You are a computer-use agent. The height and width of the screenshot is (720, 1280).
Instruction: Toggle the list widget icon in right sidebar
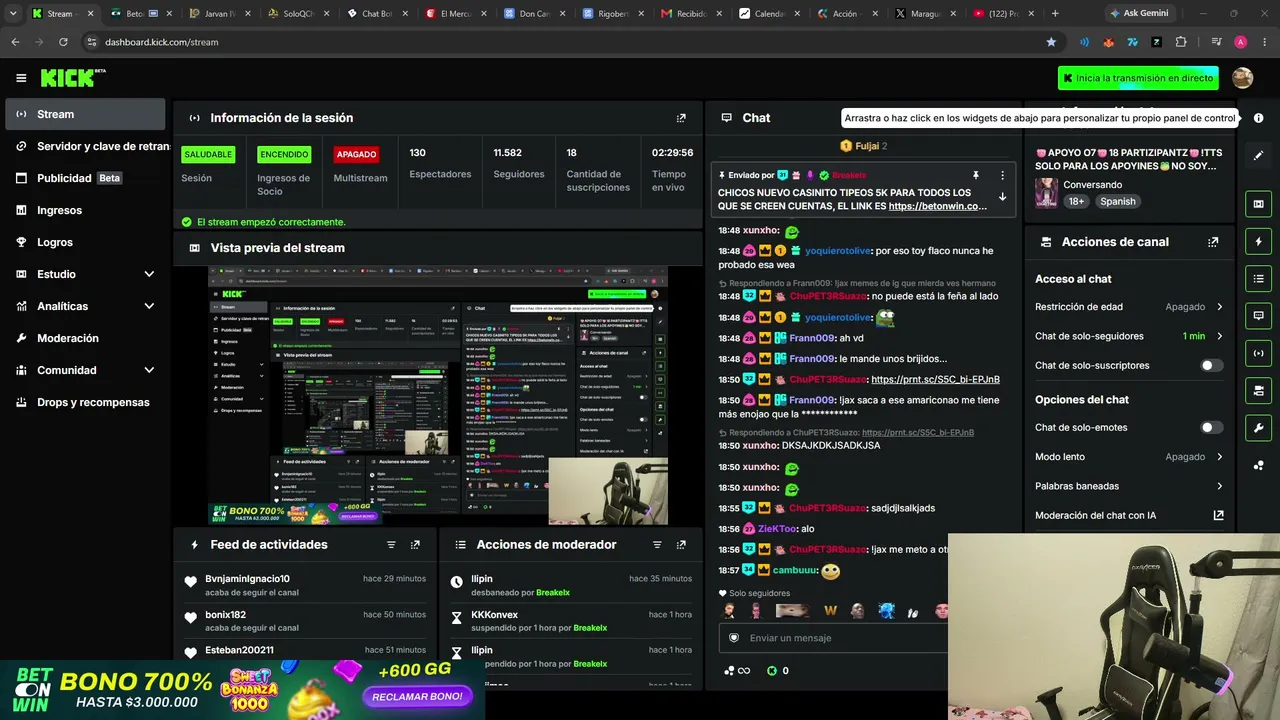coord(1258,278)
